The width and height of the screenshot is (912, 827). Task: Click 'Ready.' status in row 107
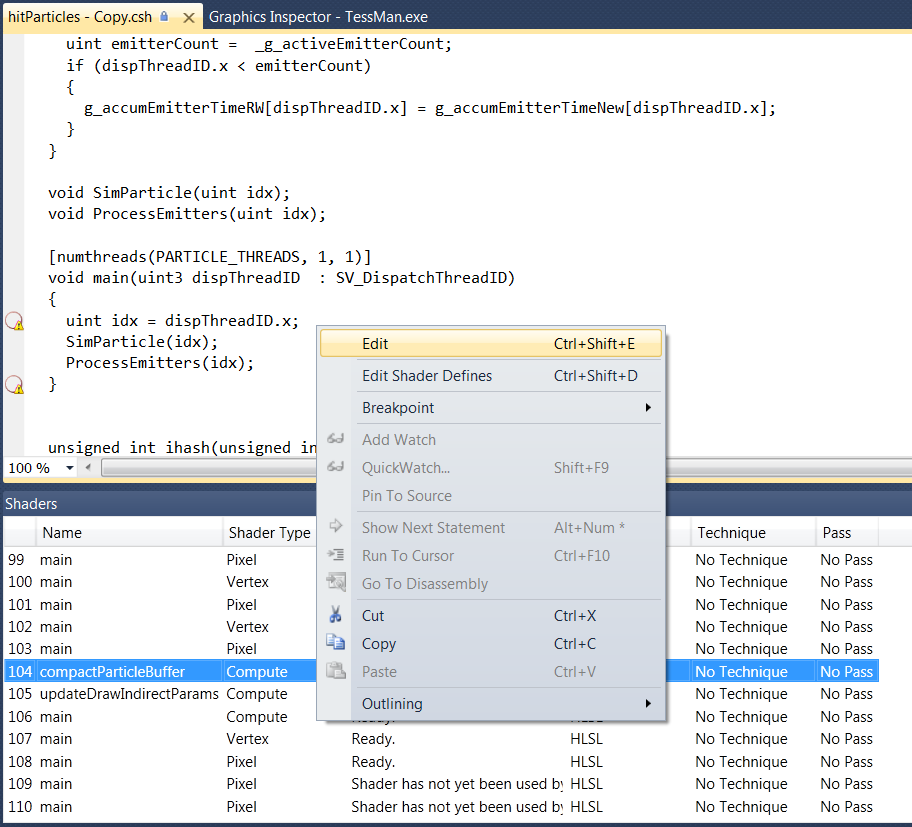(x=373, y=739)
